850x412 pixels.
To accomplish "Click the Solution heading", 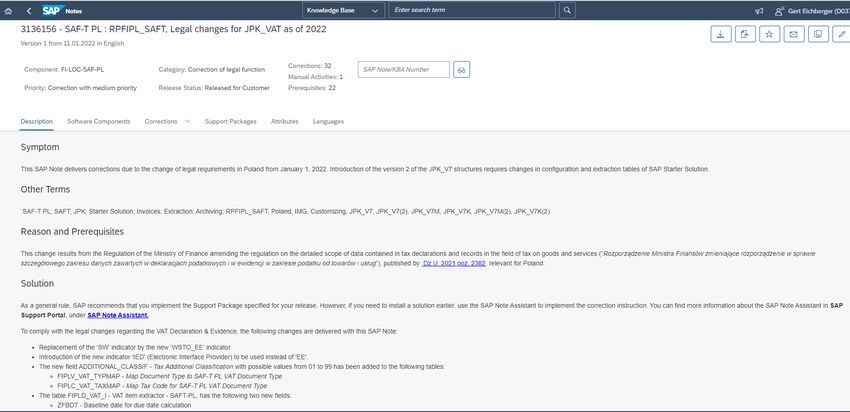I will click(37, 284).
